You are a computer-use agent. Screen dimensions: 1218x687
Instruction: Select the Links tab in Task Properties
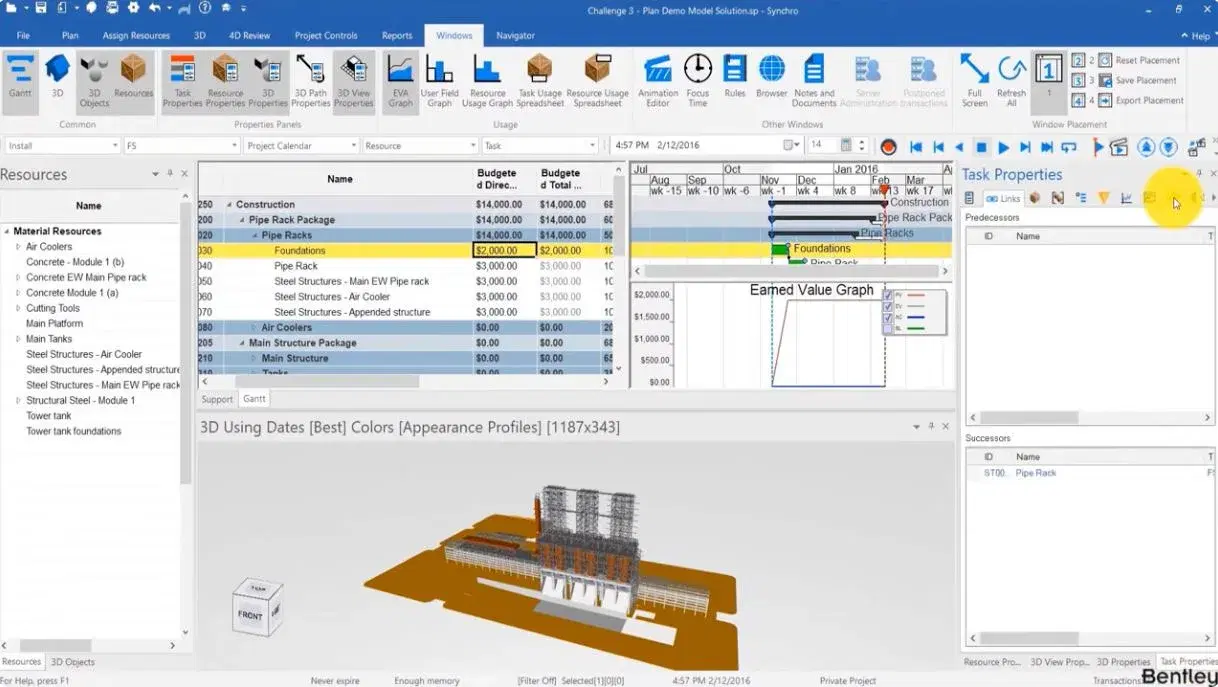pyautogui.click(x=1003, y=198)
